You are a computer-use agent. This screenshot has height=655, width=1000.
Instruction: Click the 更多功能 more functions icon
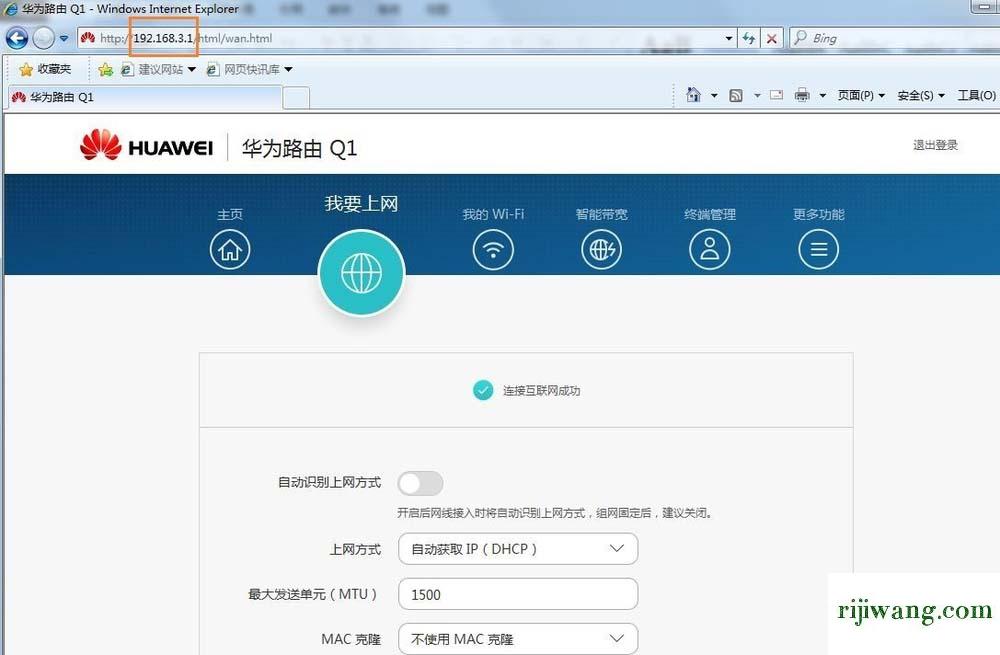(x=818, y=249)
